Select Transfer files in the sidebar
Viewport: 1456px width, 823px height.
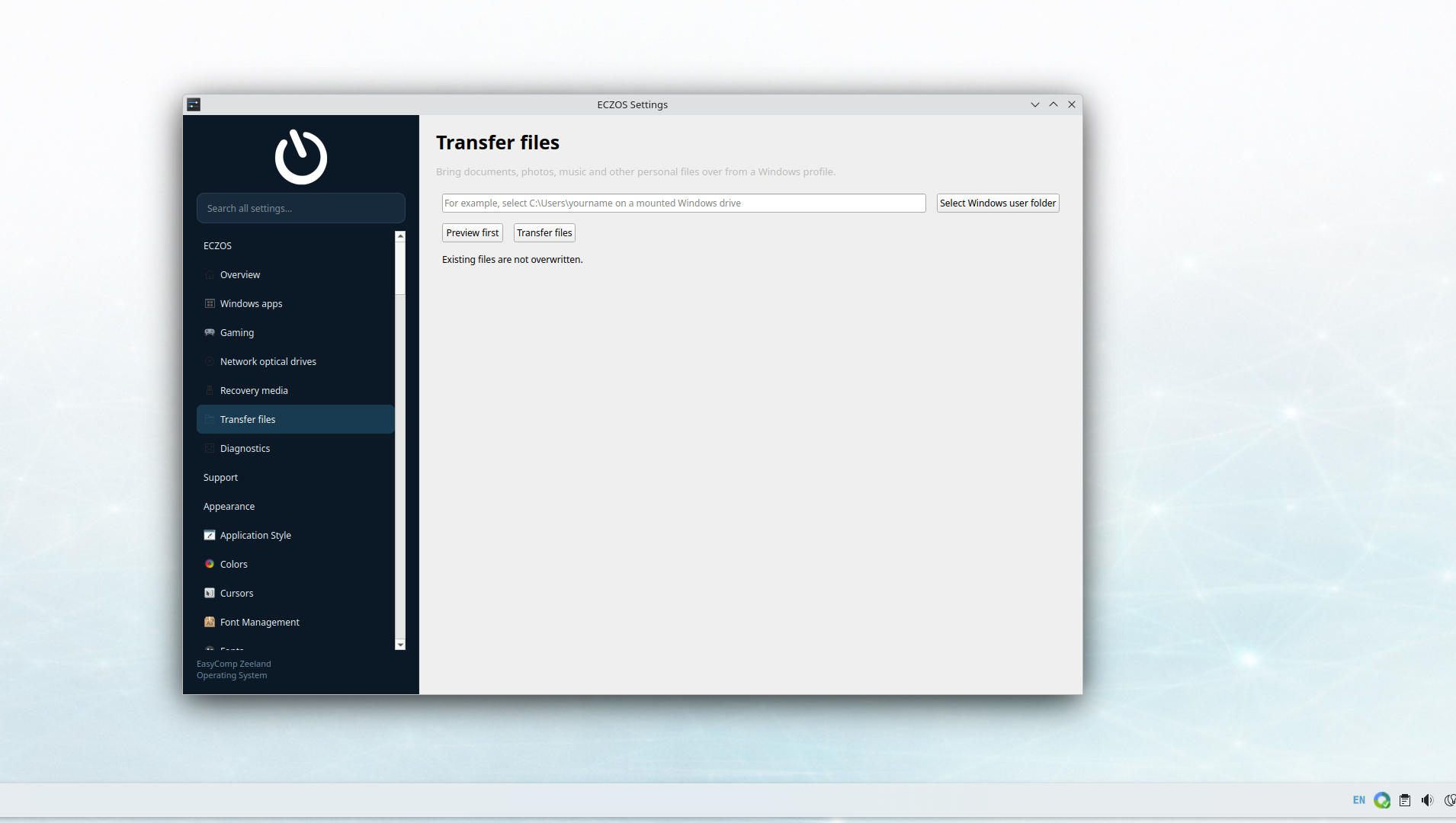[x=296, y=419]
